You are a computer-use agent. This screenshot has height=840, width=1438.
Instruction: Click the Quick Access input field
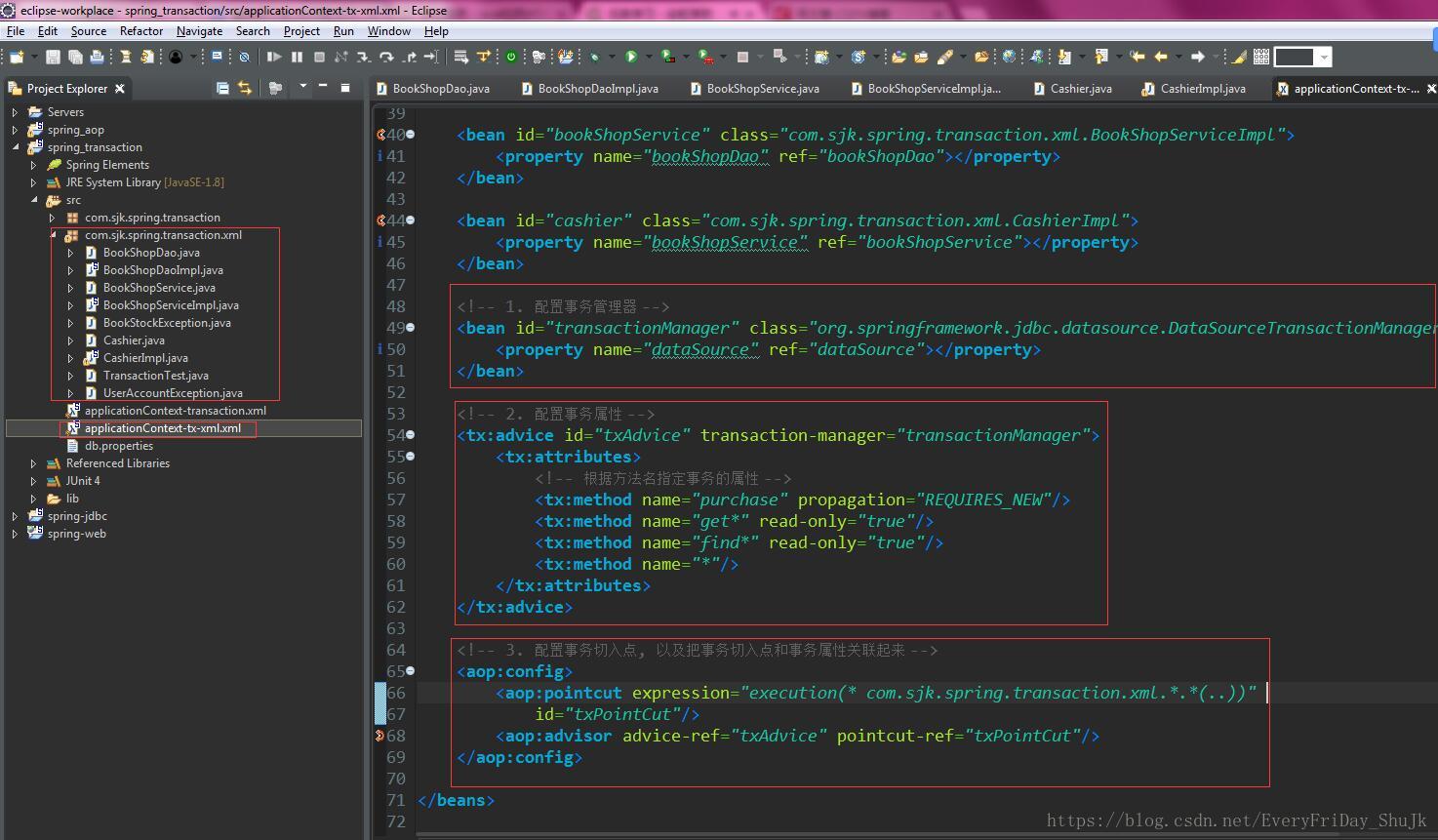point(1295,57)
